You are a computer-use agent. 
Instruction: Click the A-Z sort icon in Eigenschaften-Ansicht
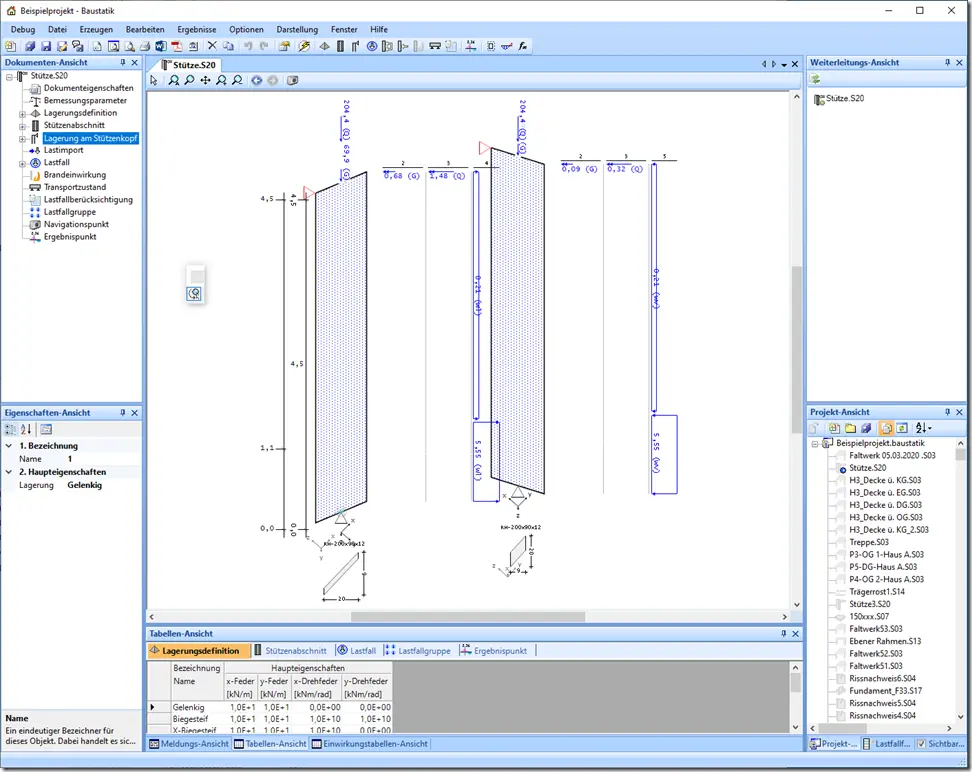click(x=26, y=429)
